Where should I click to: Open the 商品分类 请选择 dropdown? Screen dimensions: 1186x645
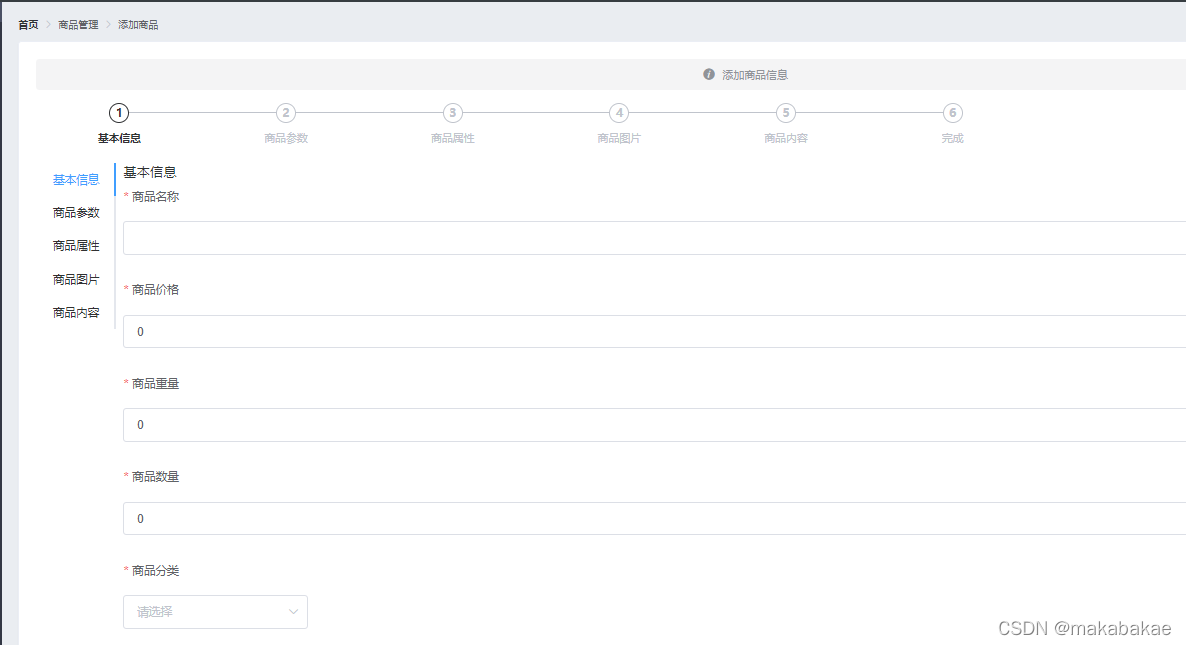(216, 612)
